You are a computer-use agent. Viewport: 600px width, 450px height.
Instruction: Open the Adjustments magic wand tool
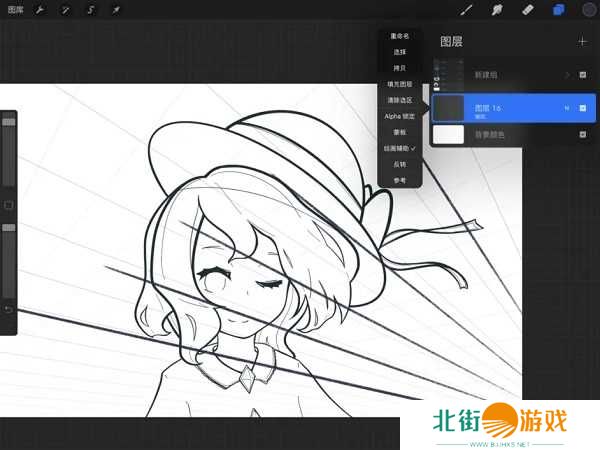pyautogui.click(x=66, y=10)
